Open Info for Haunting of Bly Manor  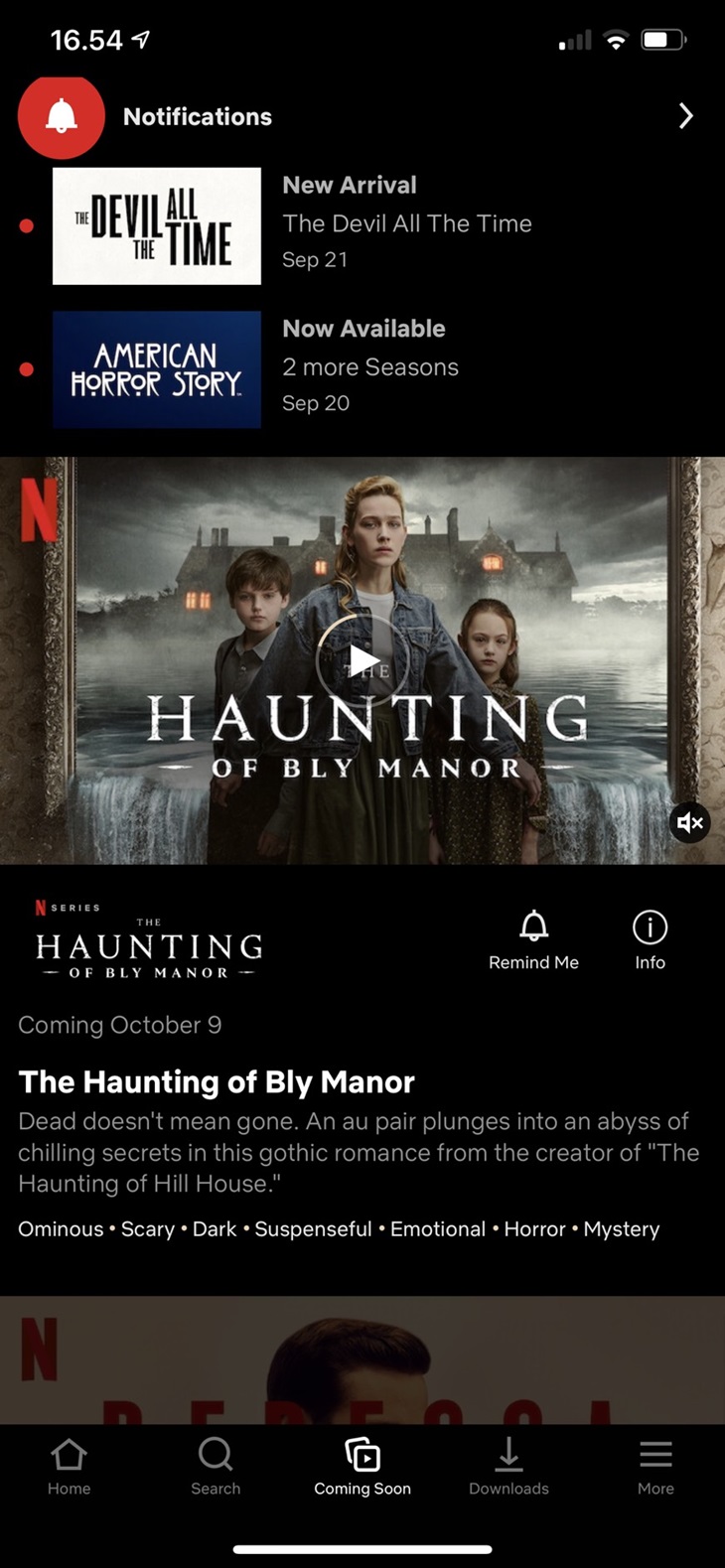(x=651, y=940)
